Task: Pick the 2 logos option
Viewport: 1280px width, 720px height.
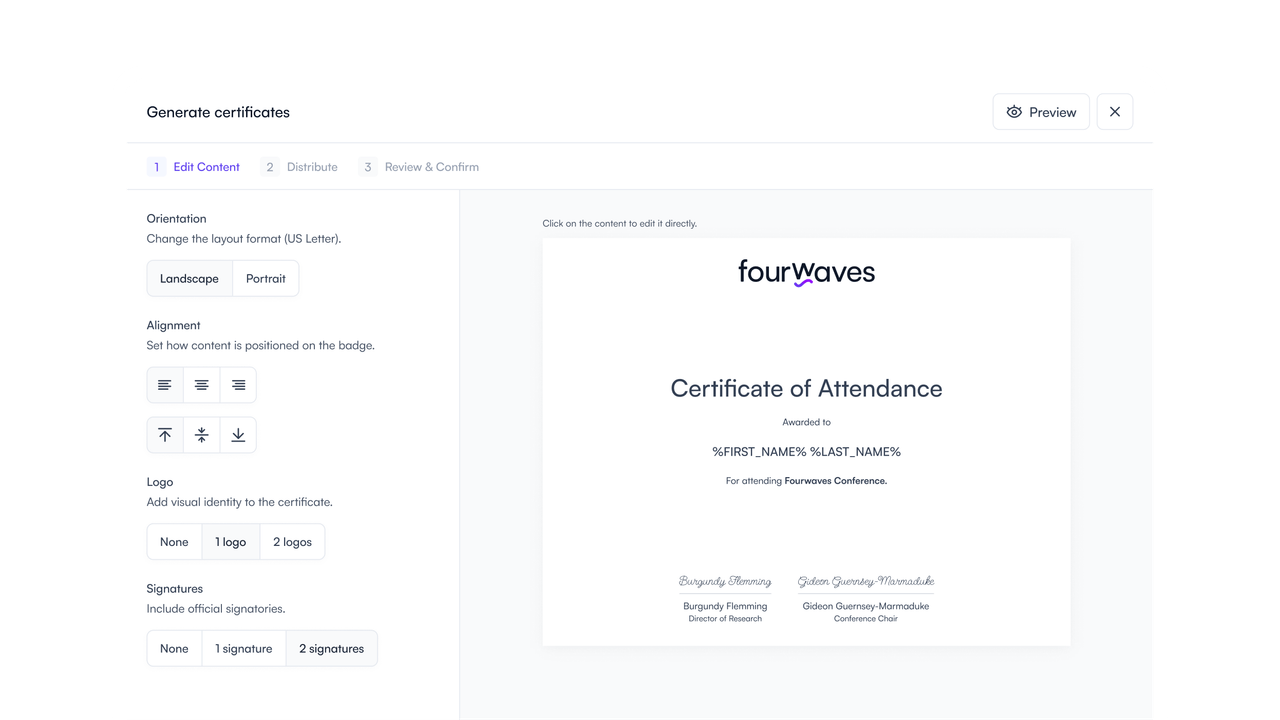Action: pos(292,542)
